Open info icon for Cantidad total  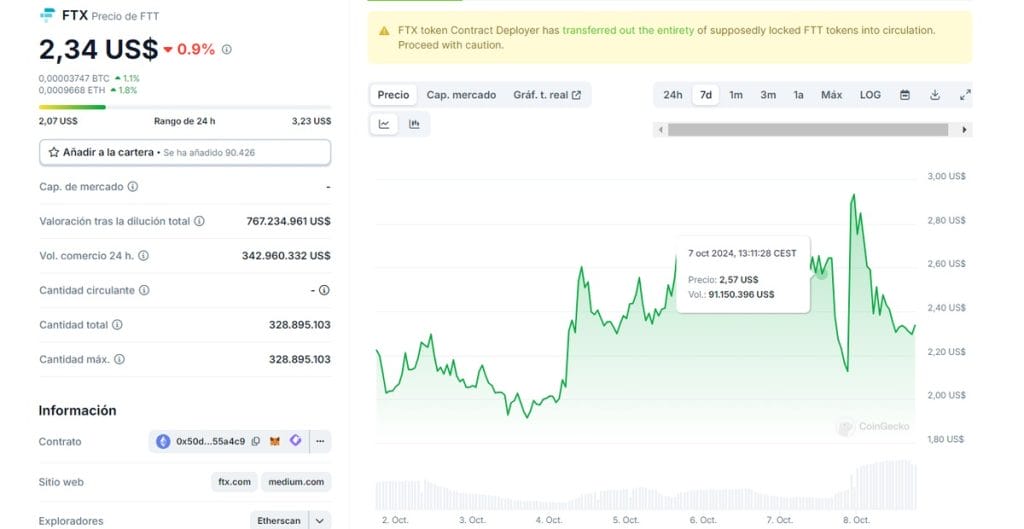point(117,325)
